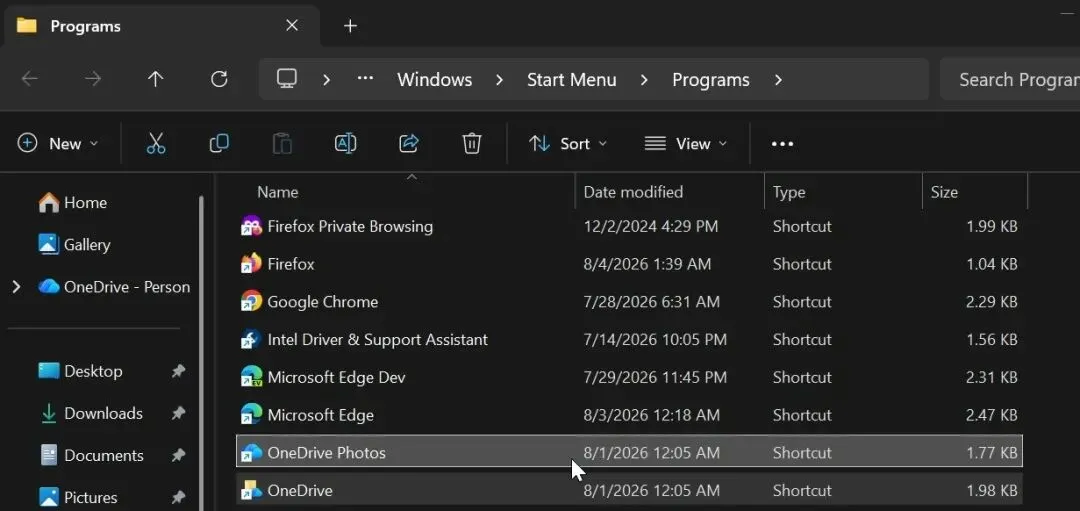Image resolution: width=1080 pixels, height=511 pixels.
Task: Click the Copy icon in toolbar
Action: pyautogui.click(x=219, y=143)
